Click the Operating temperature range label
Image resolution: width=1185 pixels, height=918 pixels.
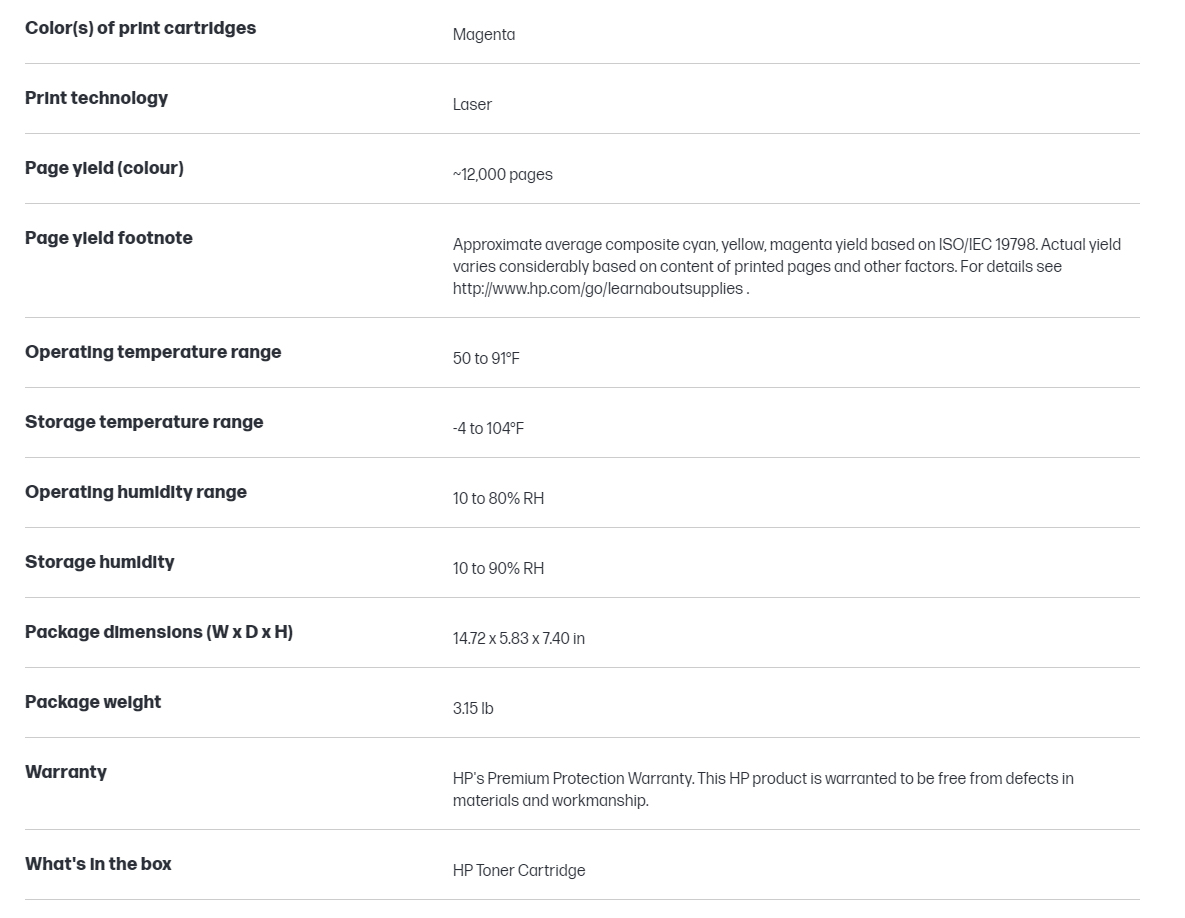[x=153, y=352]
